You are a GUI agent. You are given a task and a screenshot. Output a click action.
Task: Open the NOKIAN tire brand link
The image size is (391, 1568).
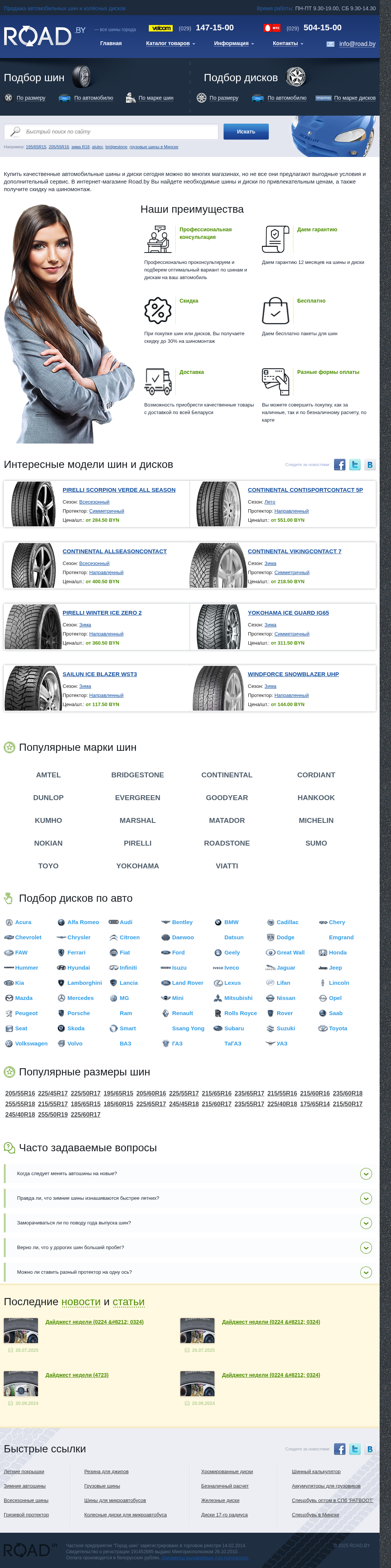(48, 843)
